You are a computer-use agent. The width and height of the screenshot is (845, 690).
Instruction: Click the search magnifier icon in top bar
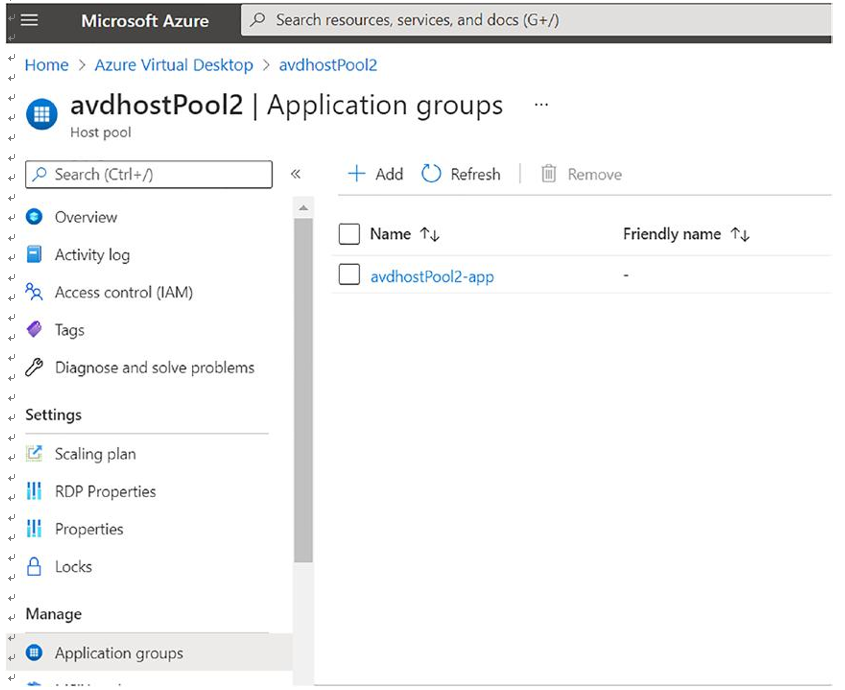tap(258, 20)
